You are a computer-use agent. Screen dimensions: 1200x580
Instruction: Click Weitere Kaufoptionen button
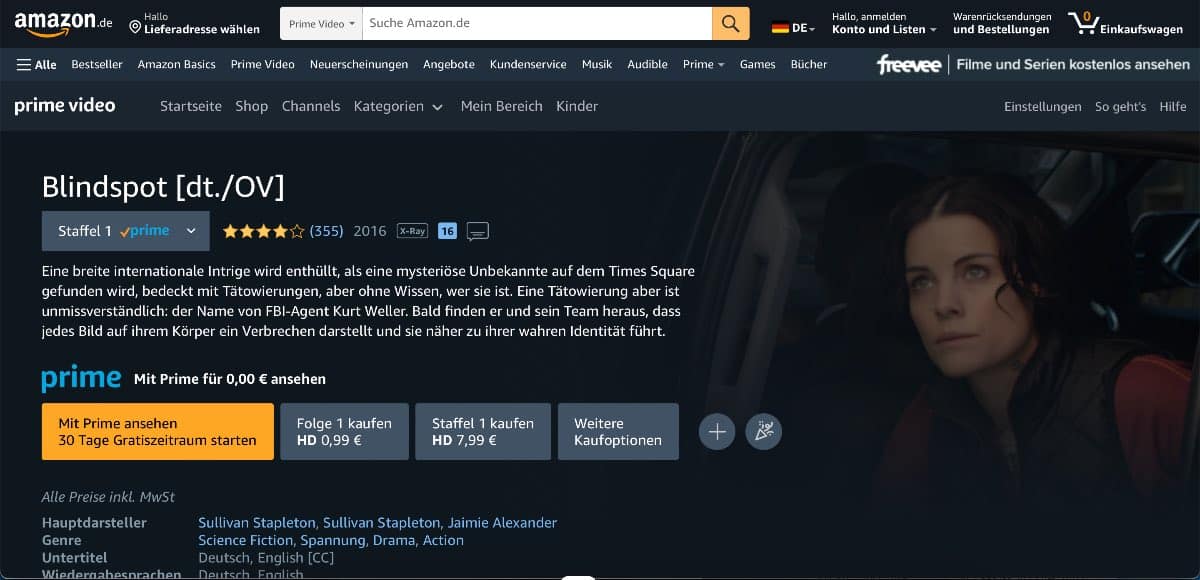point(618,432)
